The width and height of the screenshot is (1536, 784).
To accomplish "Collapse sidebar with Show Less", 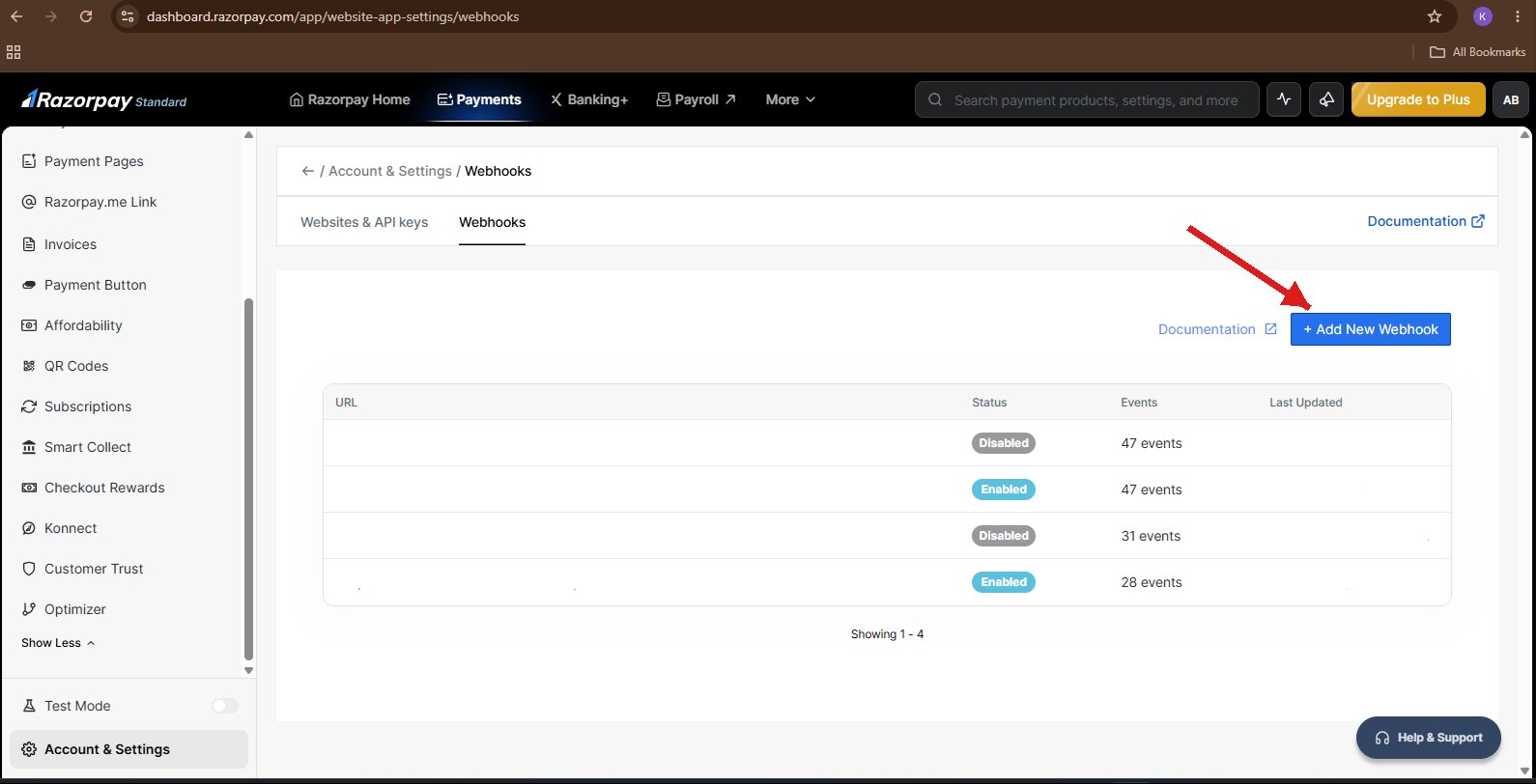I will coord(58,643).
